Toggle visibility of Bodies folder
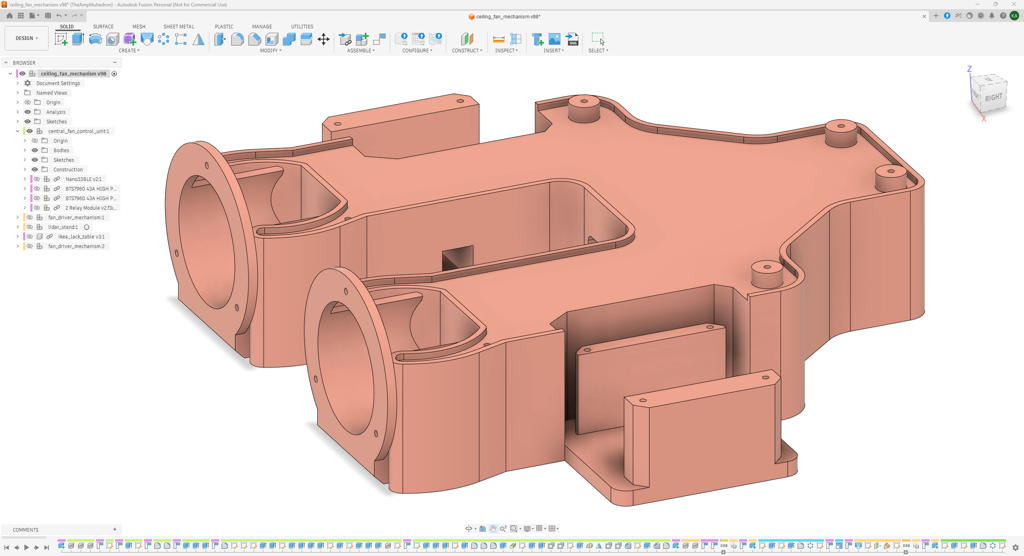The width and height of the screenshot is (1024, 556). point(35,150)
